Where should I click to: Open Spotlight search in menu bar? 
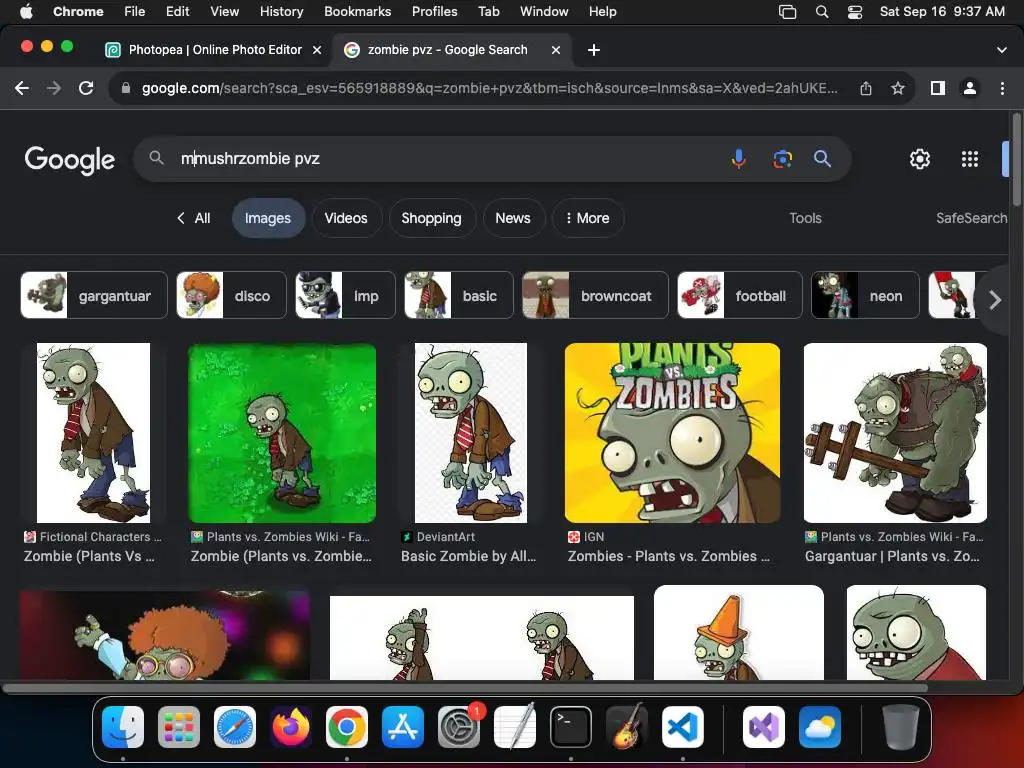(x=822, y=12)
